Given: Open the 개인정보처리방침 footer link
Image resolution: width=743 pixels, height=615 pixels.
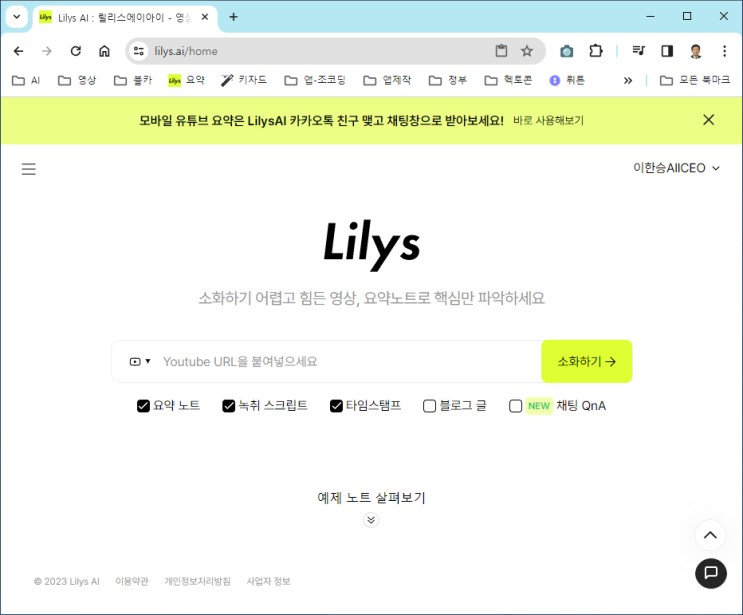Looking at the screenshot, I should click(x=198, y=581).
